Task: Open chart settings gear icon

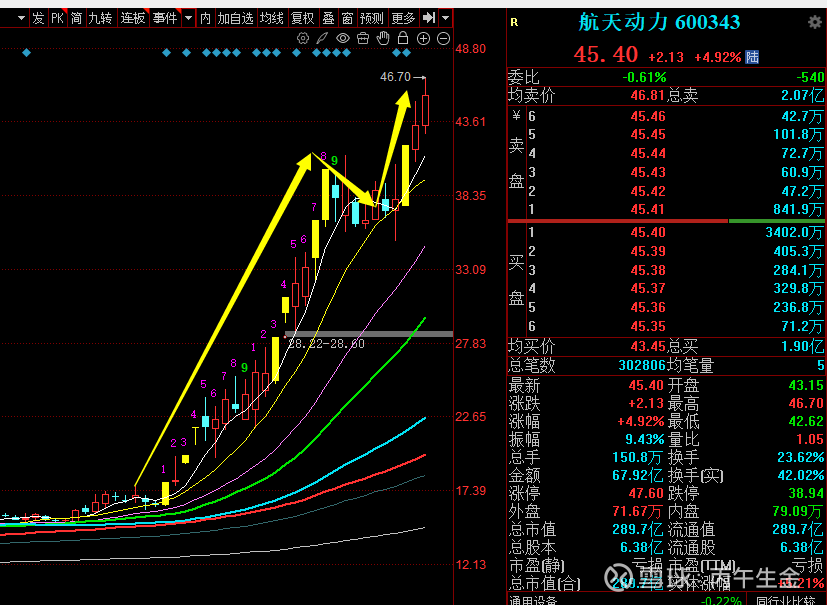Action: 303,38
